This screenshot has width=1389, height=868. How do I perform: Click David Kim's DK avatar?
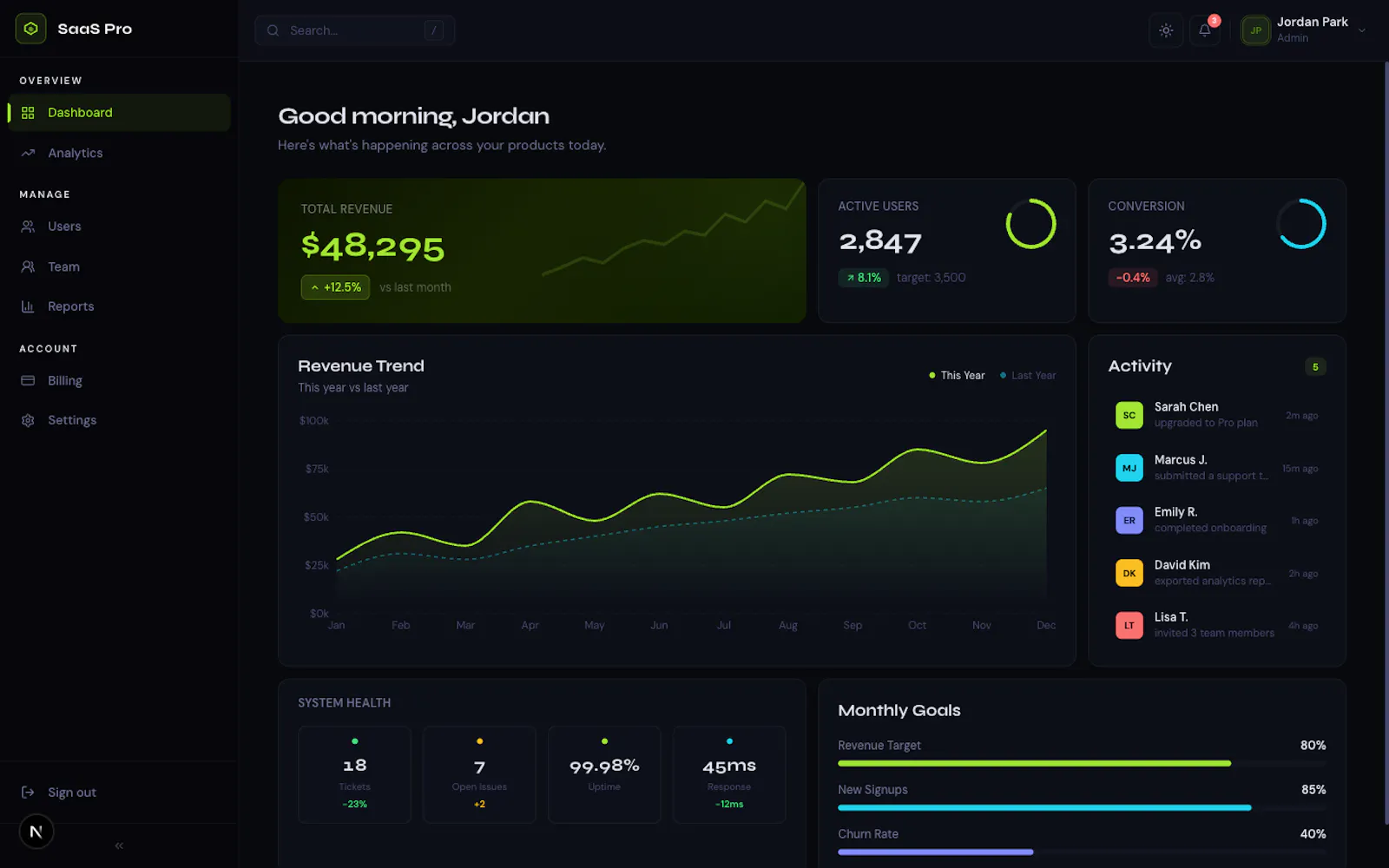tap(1129, 573)
